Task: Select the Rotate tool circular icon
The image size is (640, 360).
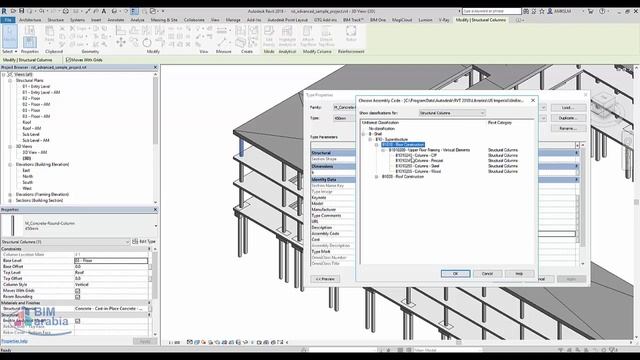Action: click(x=147, y=42)
